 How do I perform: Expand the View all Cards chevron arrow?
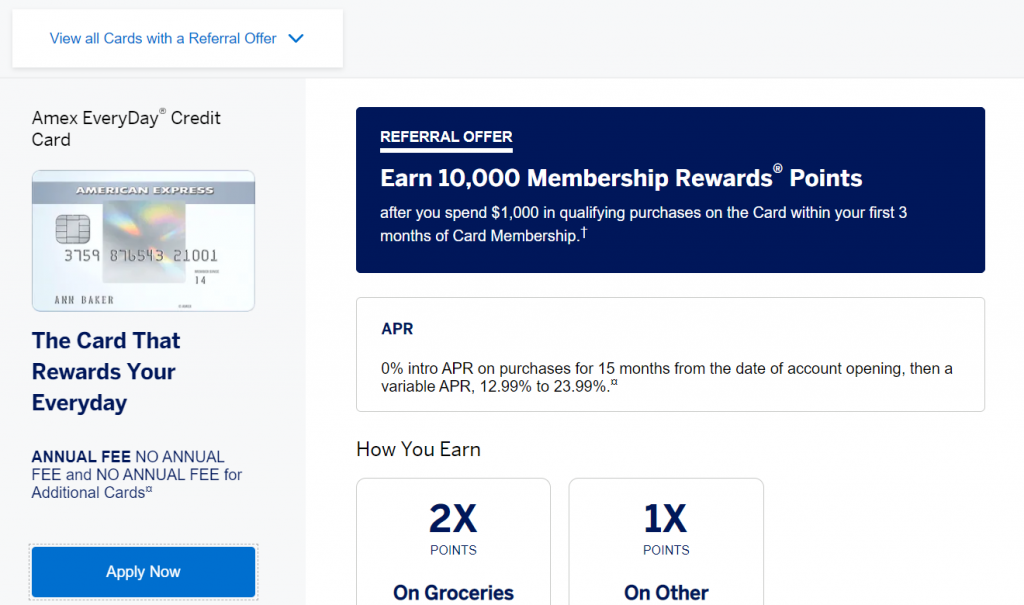tap(296, 39)
